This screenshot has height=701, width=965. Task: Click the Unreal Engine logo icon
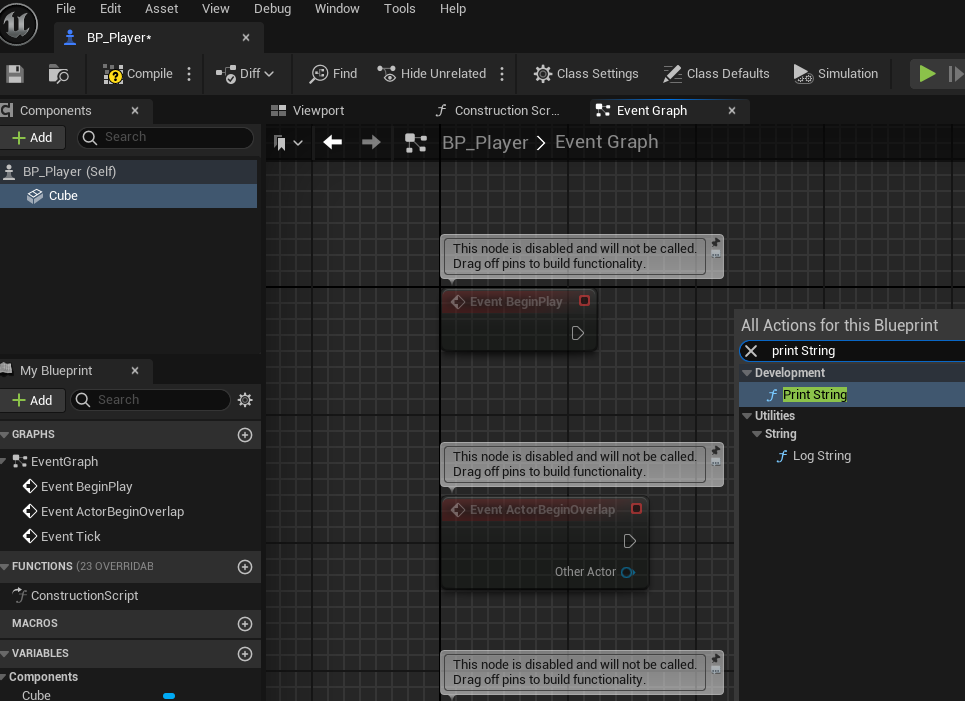pyautogui.click(x=18, y=23)
